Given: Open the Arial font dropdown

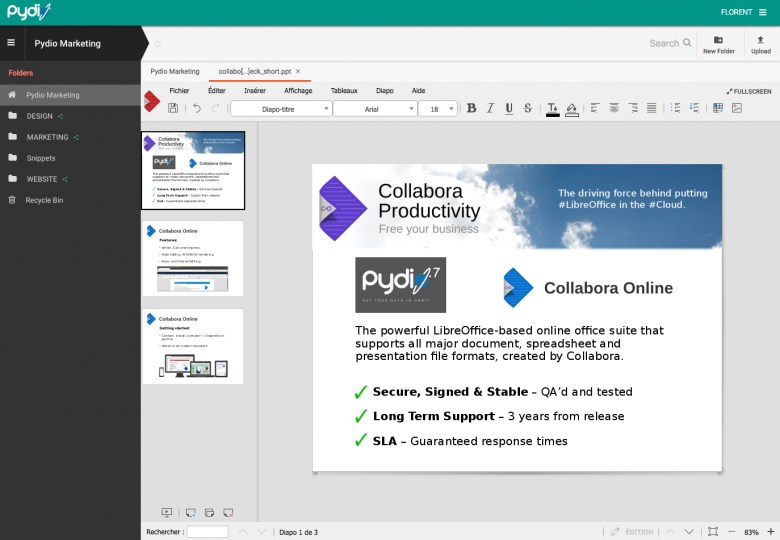Looking at the screenshot, I should coord(375,109).
